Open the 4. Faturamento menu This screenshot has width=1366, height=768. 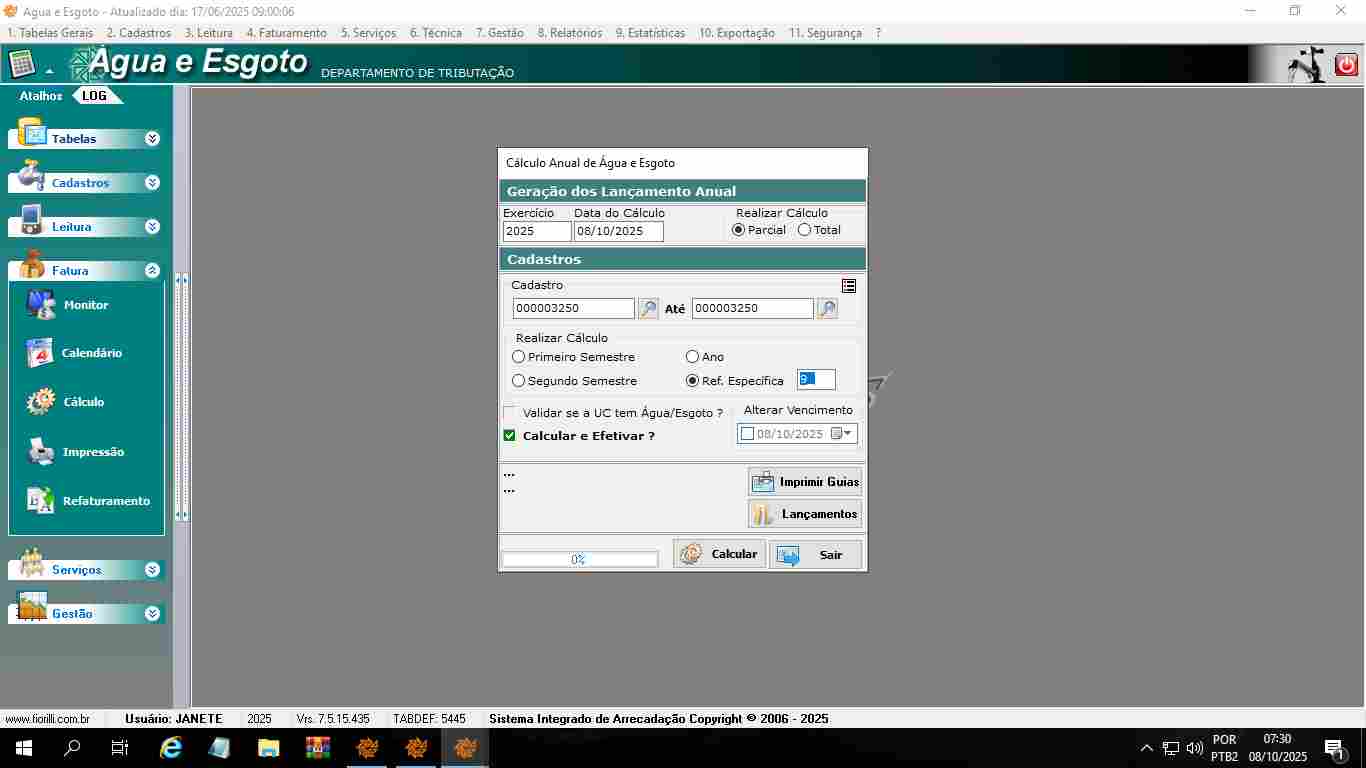[286, 33]
